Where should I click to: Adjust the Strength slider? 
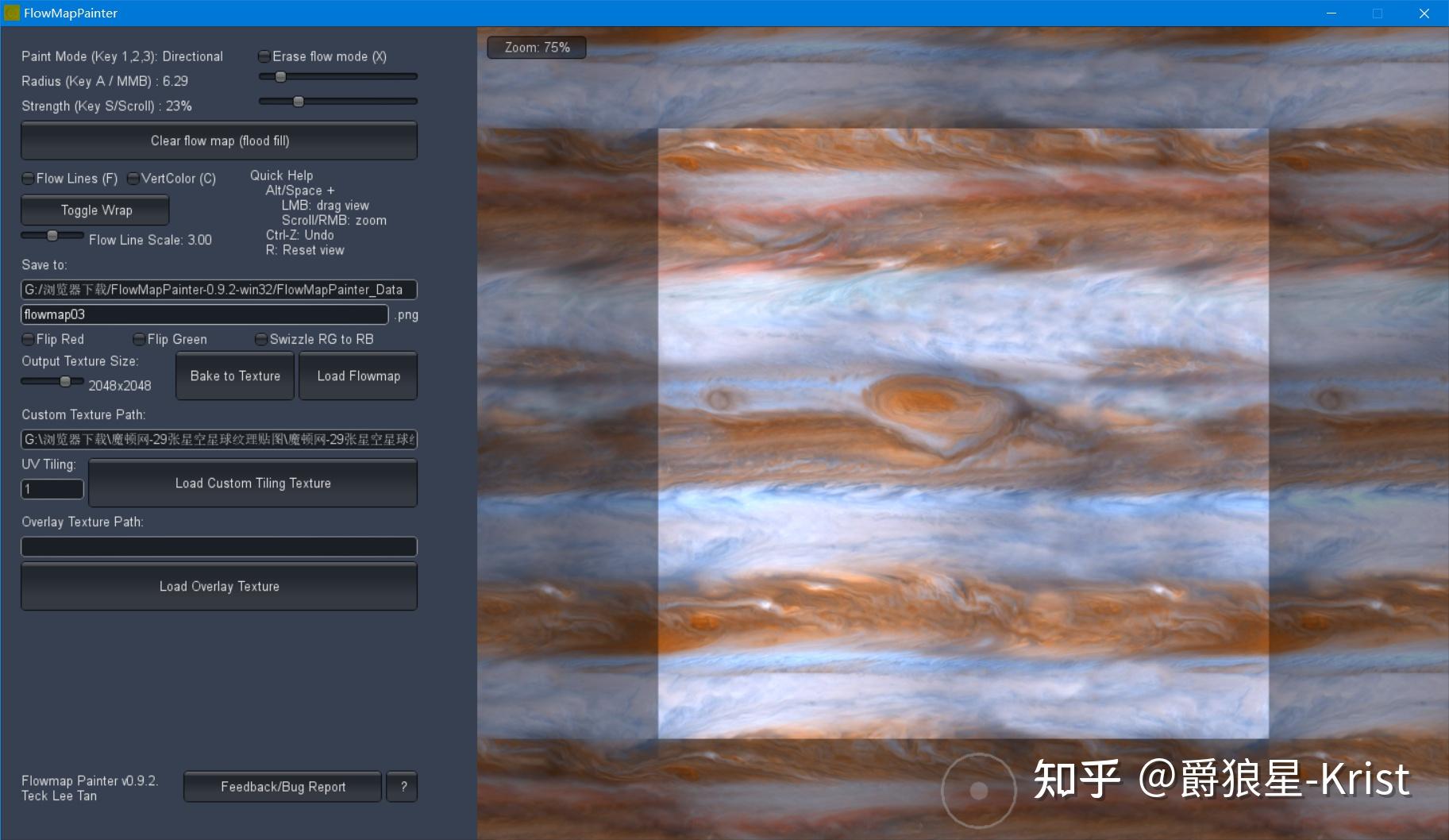coord(299,102)
